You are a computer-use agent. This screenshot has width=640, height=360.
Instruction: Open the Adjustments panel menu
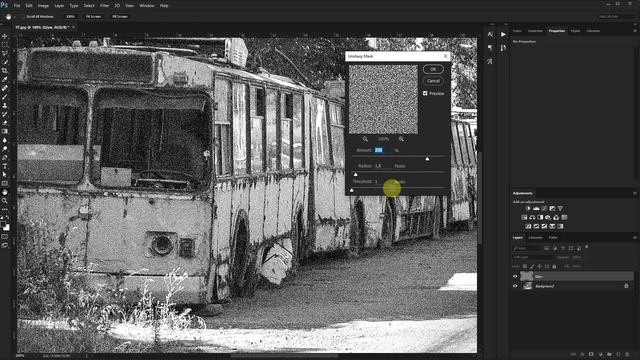click(x=635, y=193)
